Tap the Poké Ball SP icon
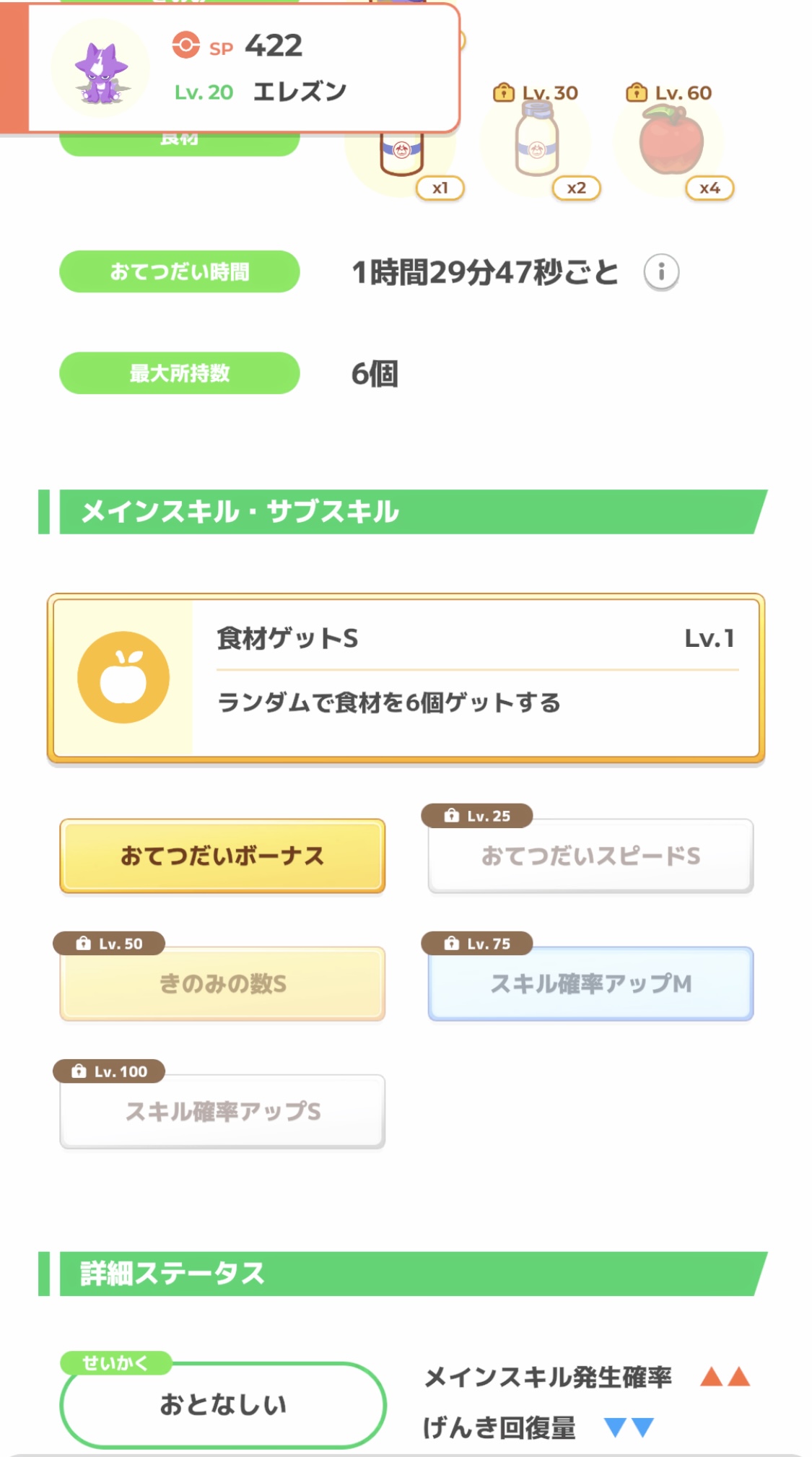Viewport: 812px width, 1457px height. coord(185,45)
